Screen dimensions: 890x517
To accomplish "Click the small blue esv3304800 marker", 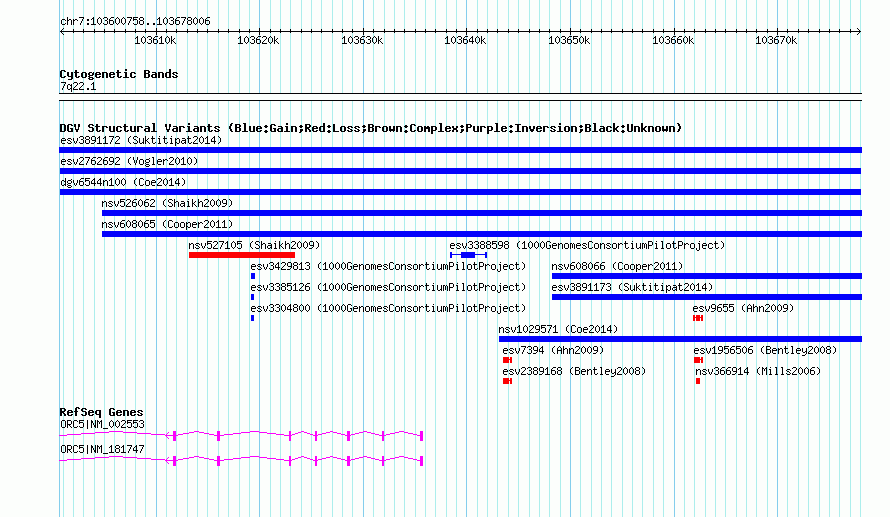I will (x=253, y=318).
